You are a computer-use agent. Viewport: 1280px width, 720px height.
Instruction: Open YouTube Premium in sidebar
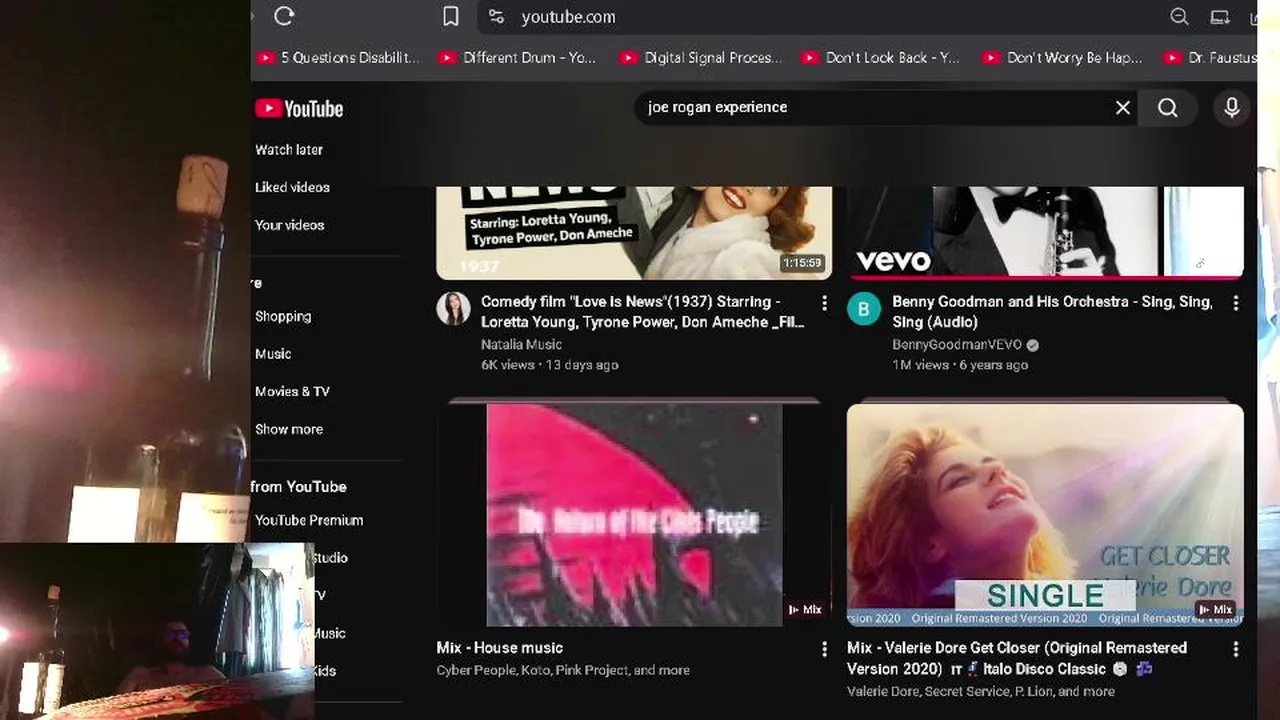[x=309, y=520]
